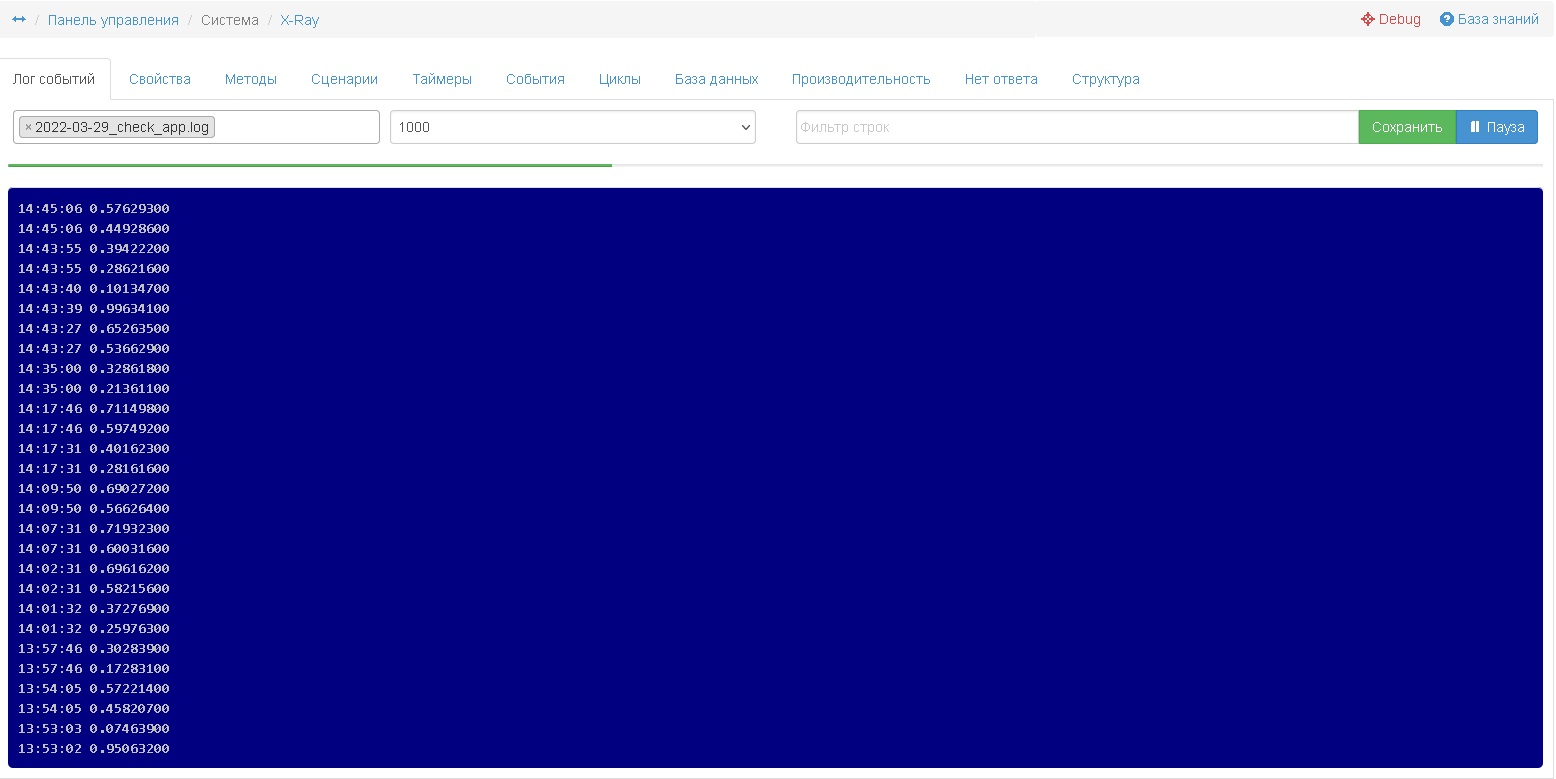
Task: Click log line 14:07:31 0.60031600
Action: (94, 549)
